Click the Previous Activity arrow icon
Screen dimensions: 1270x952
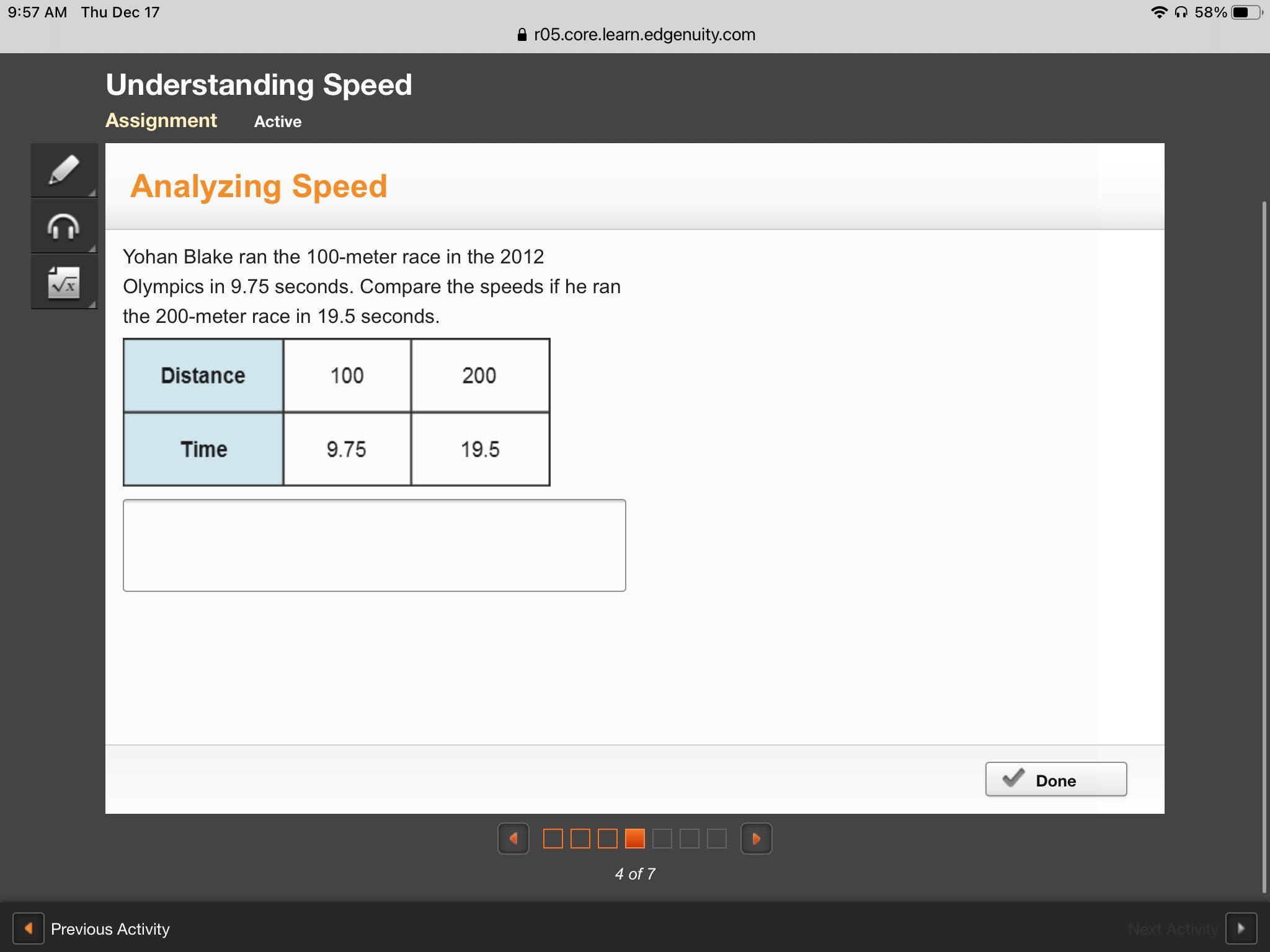[x=29, y=928]
